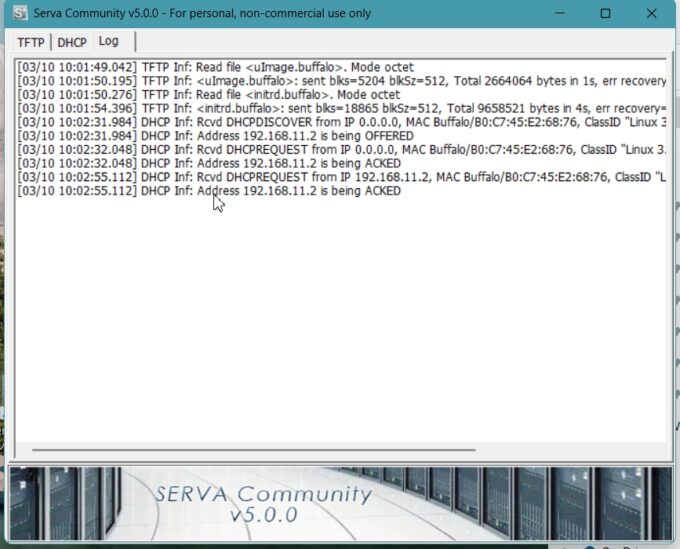The height and width of the screenshot is (549, 680).
Task: Close the Serva Community window
Action: click(651, 13)
